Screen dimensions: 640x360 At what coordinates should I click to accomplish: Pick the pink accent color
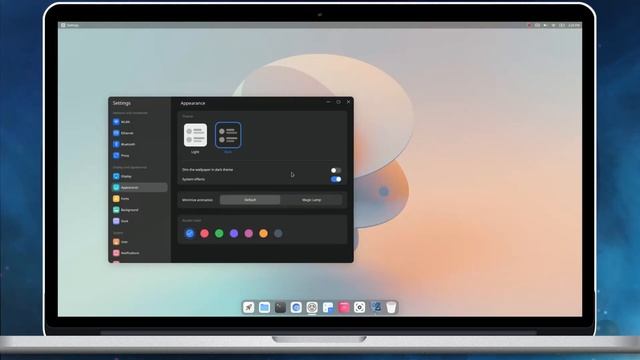coord(249,233)
